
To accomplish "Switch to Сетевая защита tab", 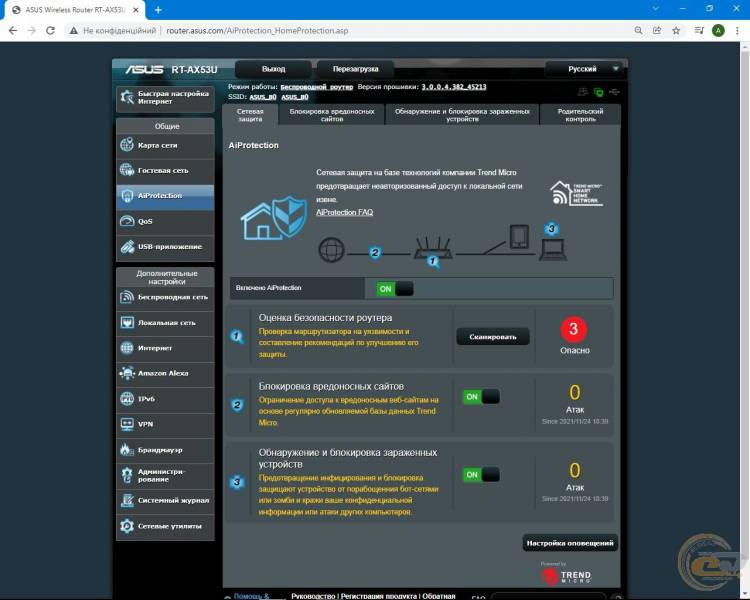I will coord(250,115).
